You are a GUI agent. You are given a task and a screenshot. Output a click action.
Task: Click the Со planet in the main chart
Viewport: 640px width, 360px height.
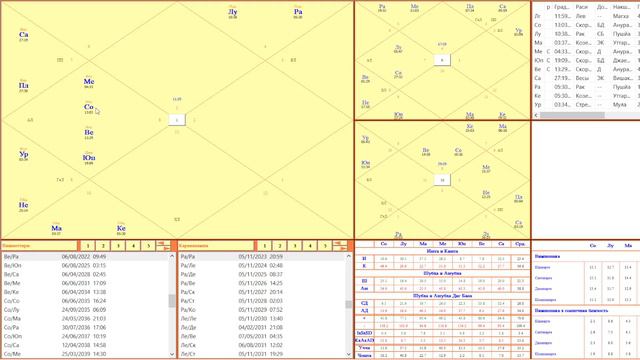(x=89, y=107)
